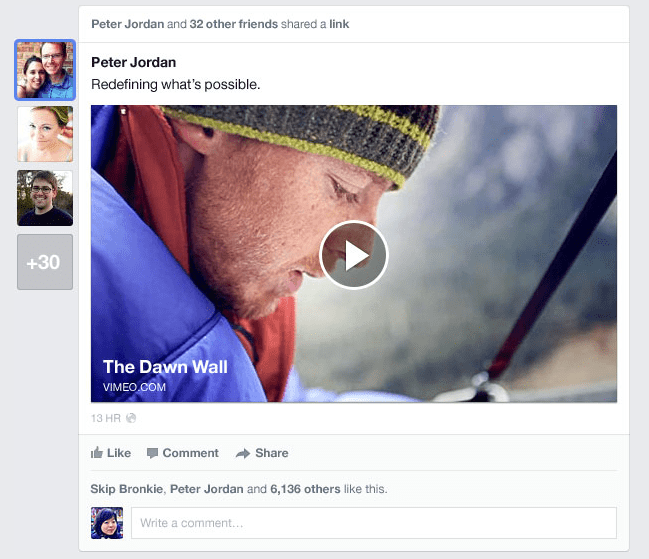Viewport: 649px width, 559px height.
Task: Click the 'link' word in post header
Action: (339, 23)
